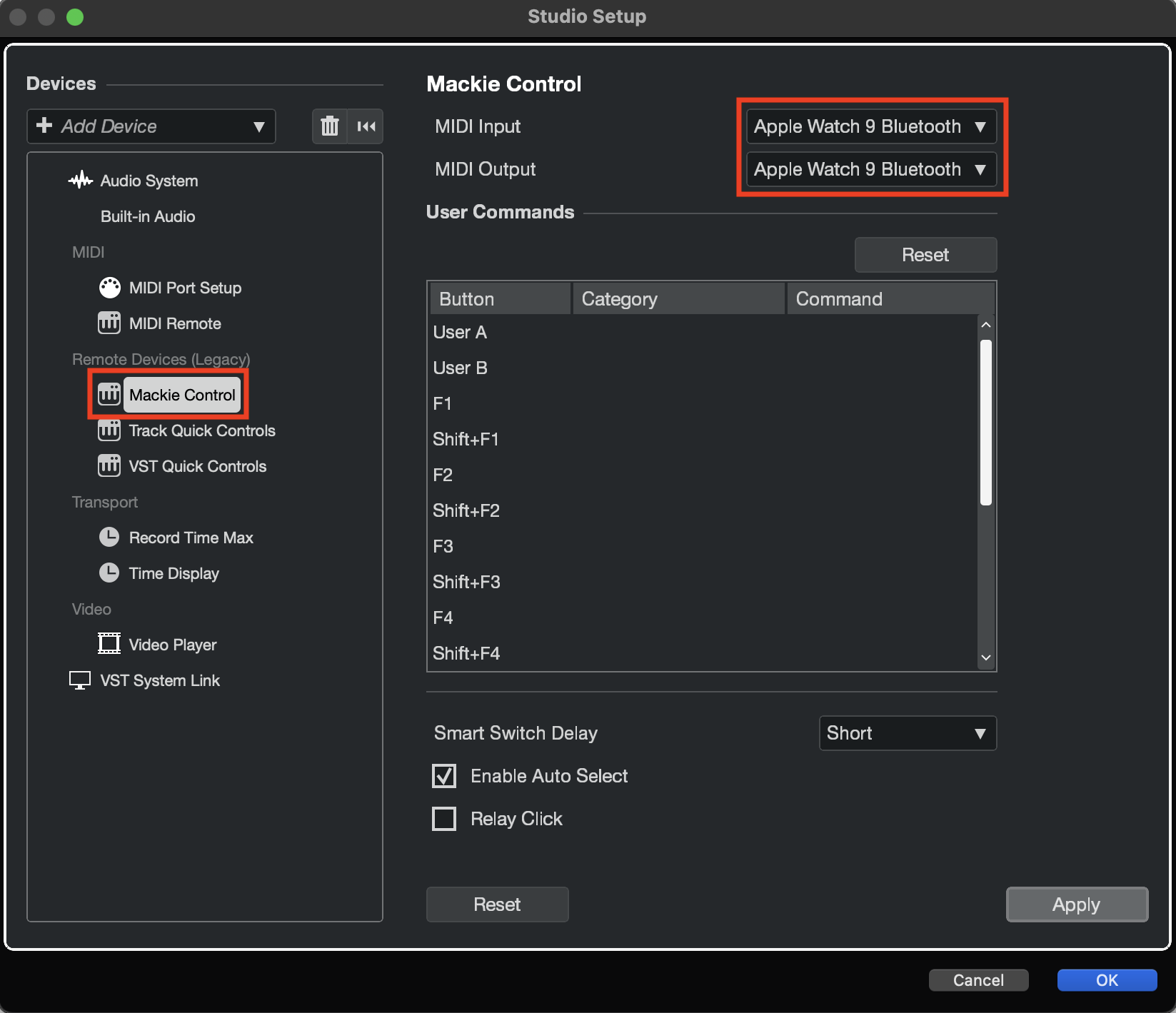Click the Button column header
The image size is (1176, 1013).
(x=500, y=299)
